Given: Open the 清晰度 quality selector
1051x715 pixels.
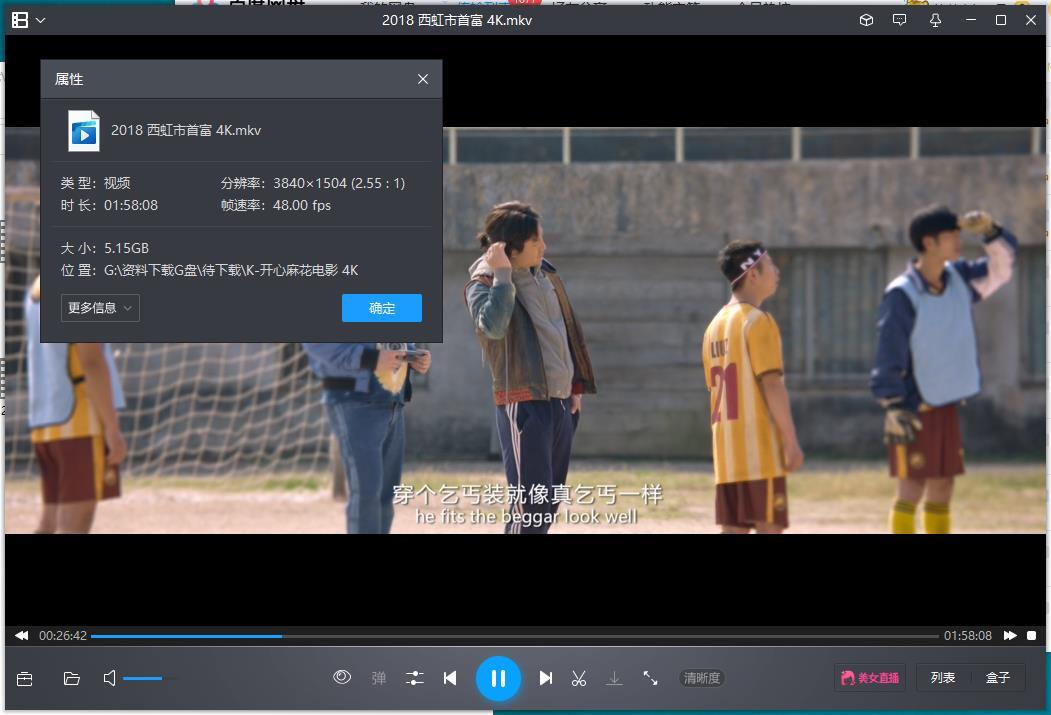Looking at the screenshot, I should point(701,678).
